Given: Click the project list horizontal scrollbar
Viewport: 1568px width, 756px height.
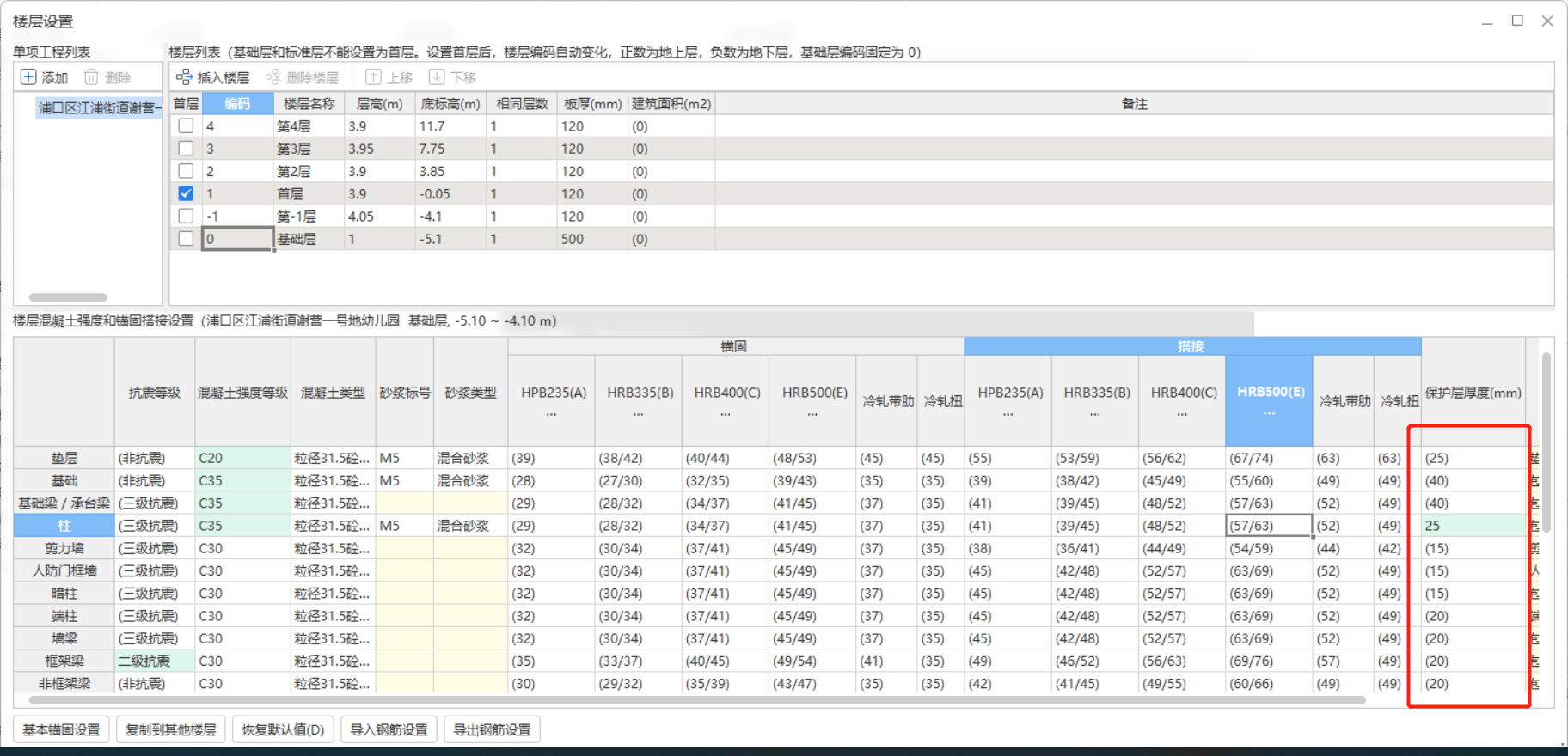Looking at the screenshot, I should click(x=68, y=297).
